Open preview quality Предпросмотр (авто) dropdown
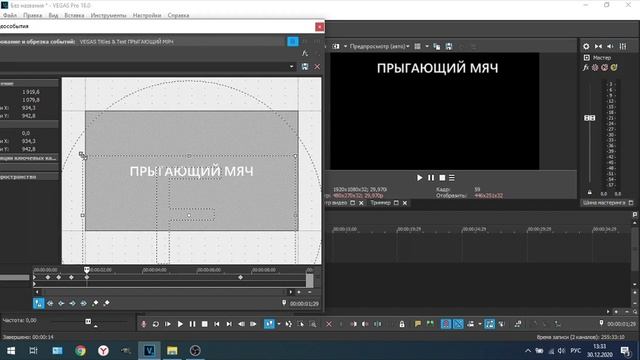 tap(379, 47)
